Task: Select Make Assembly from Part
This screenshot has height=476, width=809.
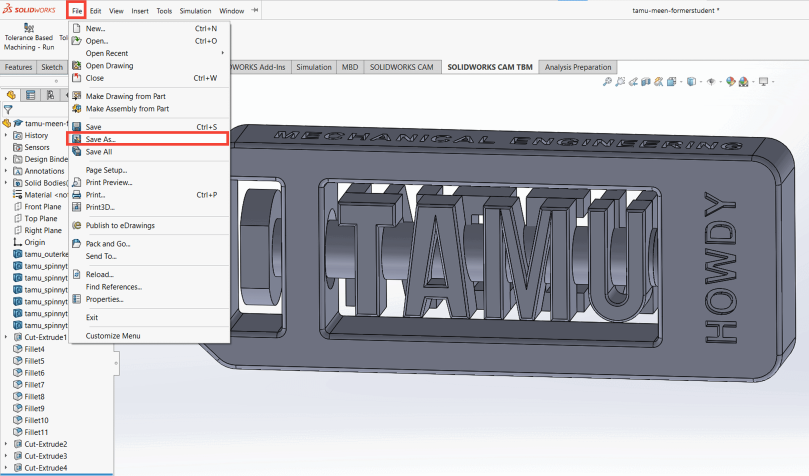Action: [150, 108]
